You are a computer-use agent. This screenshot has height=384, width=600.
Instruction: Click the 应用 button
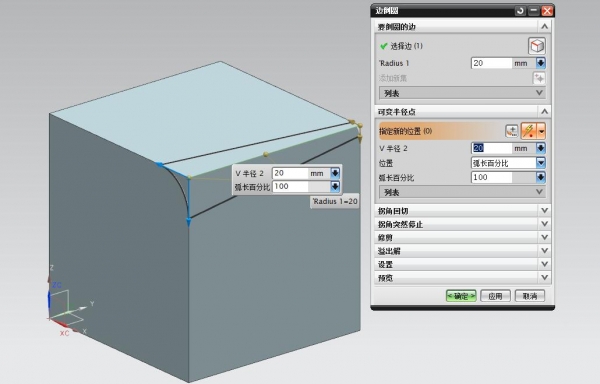495,296
